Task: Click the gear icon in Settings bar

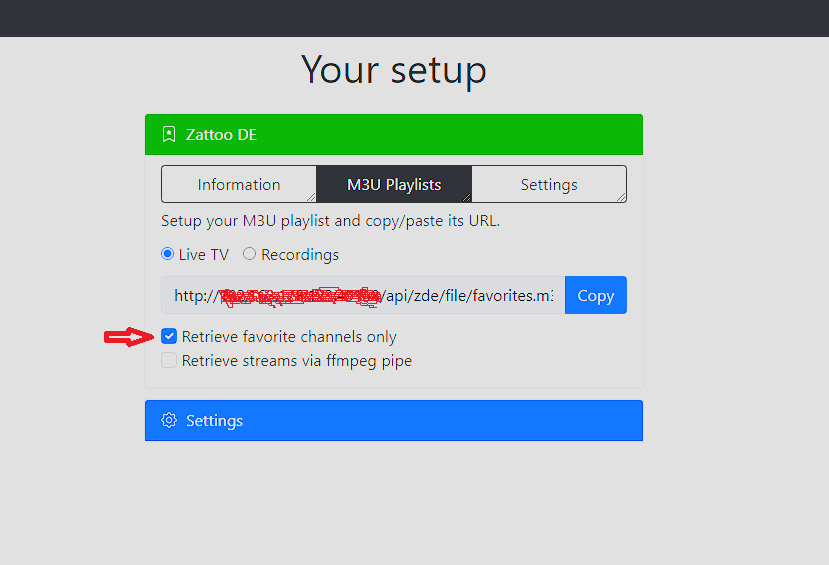Action: [169, 420]
